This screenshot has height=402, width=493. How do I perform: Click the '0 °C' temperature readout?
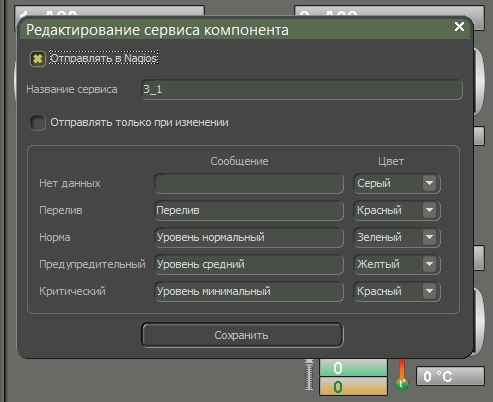pyautogui.click(x=450, y=376)
